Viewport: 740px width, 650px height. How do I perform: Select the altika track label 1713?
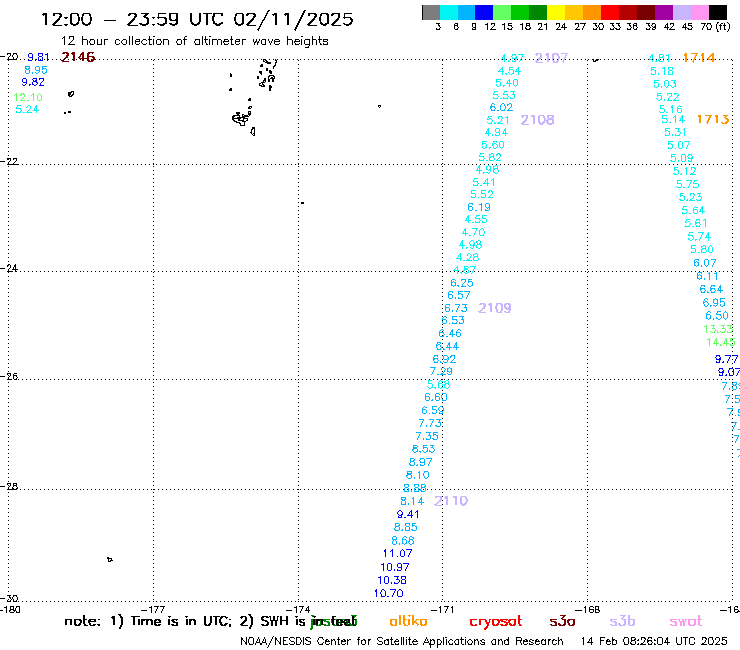pos(713,119)
